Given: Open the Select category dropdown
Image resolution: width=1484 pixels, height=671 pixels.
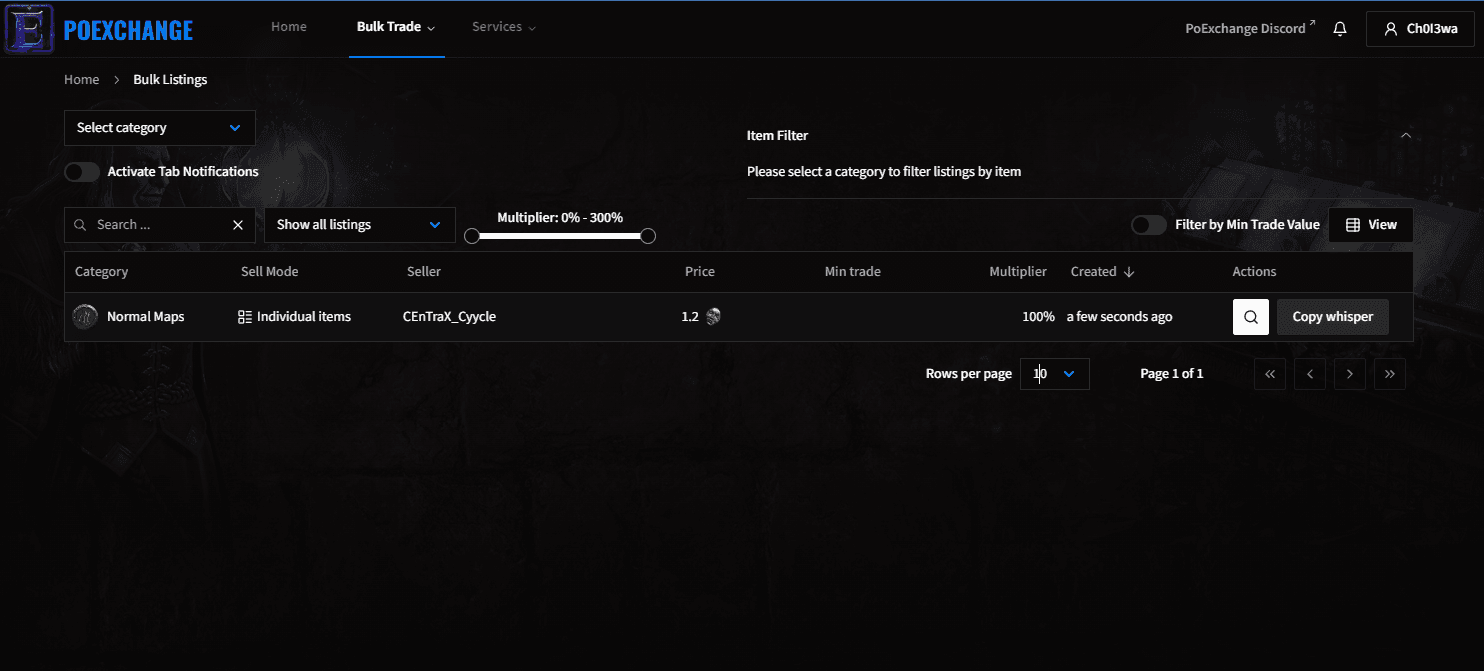Looking at the screenshot, I should [160, 128].
